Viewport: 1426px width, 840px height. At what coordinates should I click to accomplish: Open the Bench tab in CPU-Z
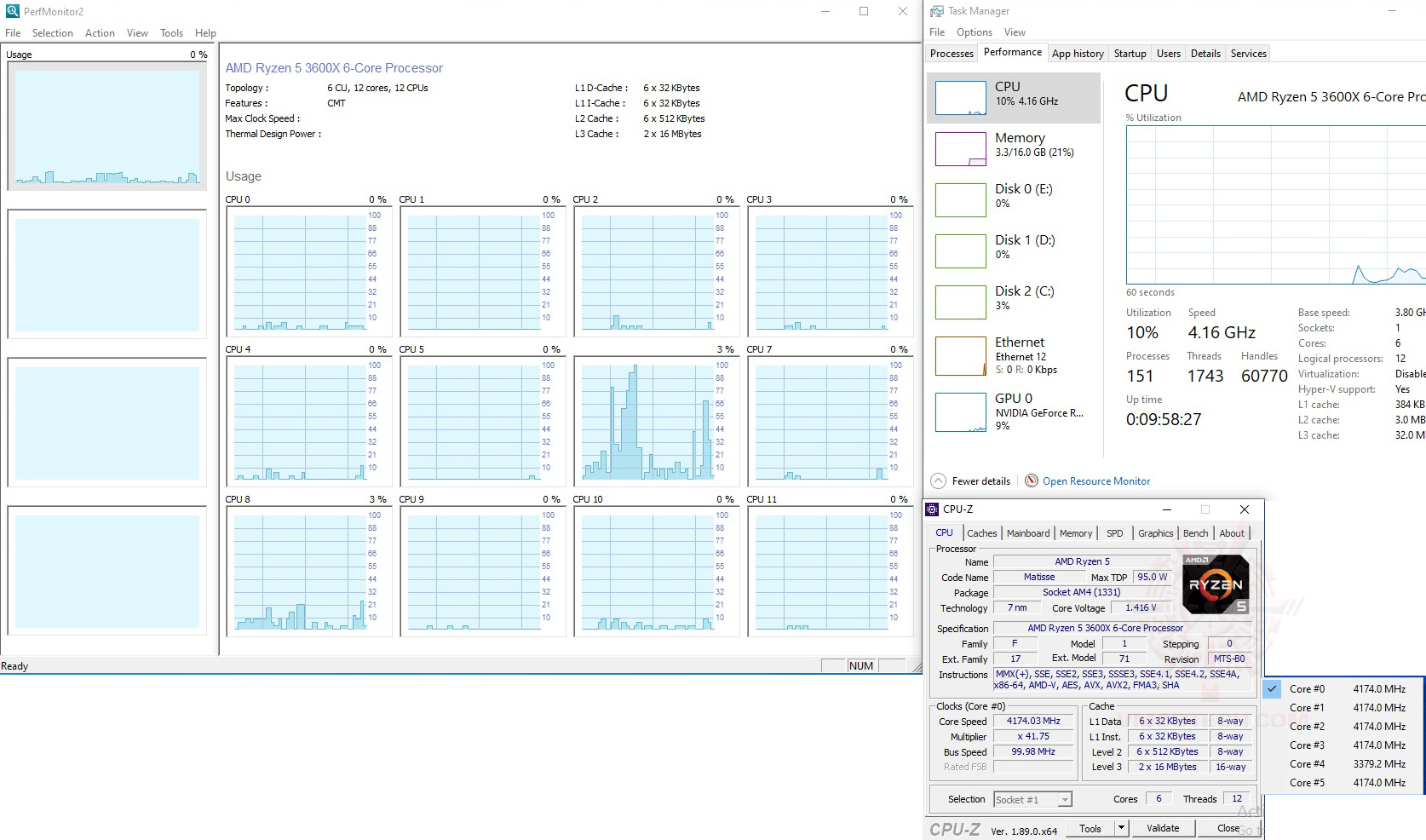pyautogui.click(x=1196, y=533)
